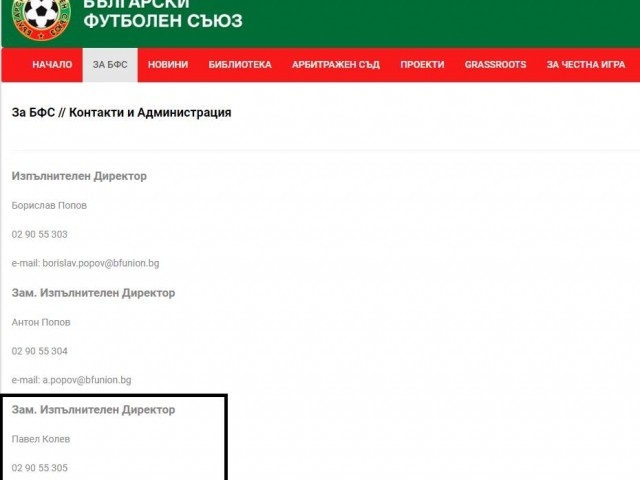Click the heading directly above Борислав Попов
The width and height of the screenshot is (640, 480).
(79, 176)
